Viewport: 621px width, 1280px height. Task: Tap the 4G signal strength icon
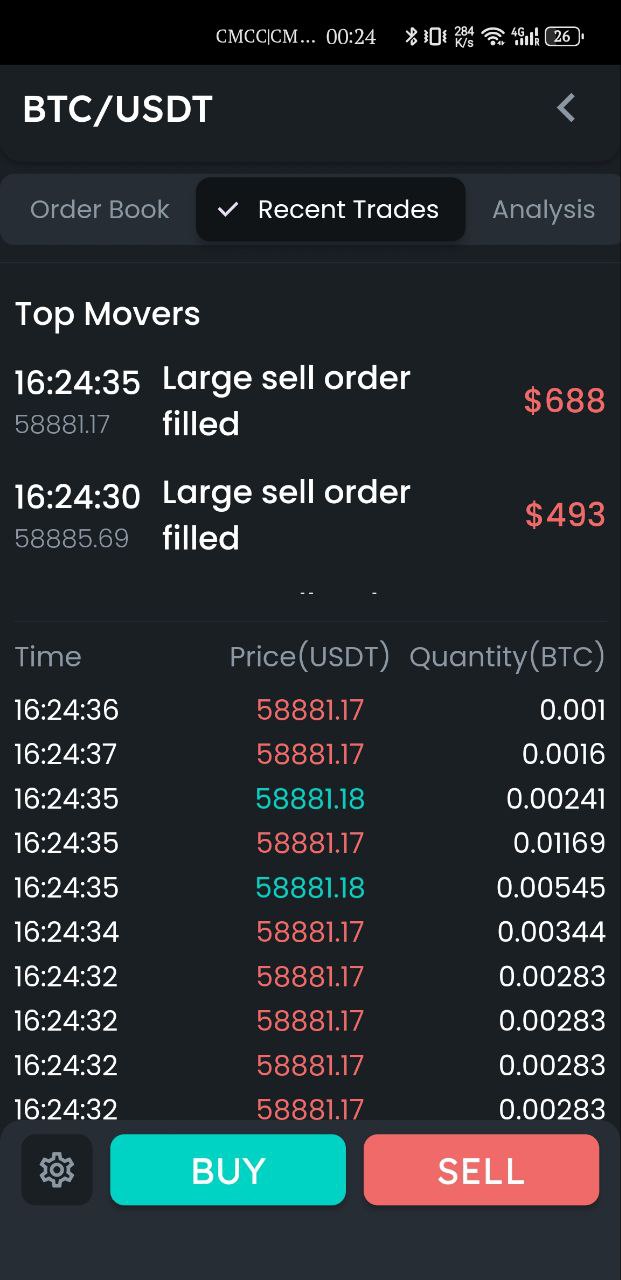pos(525,37)
